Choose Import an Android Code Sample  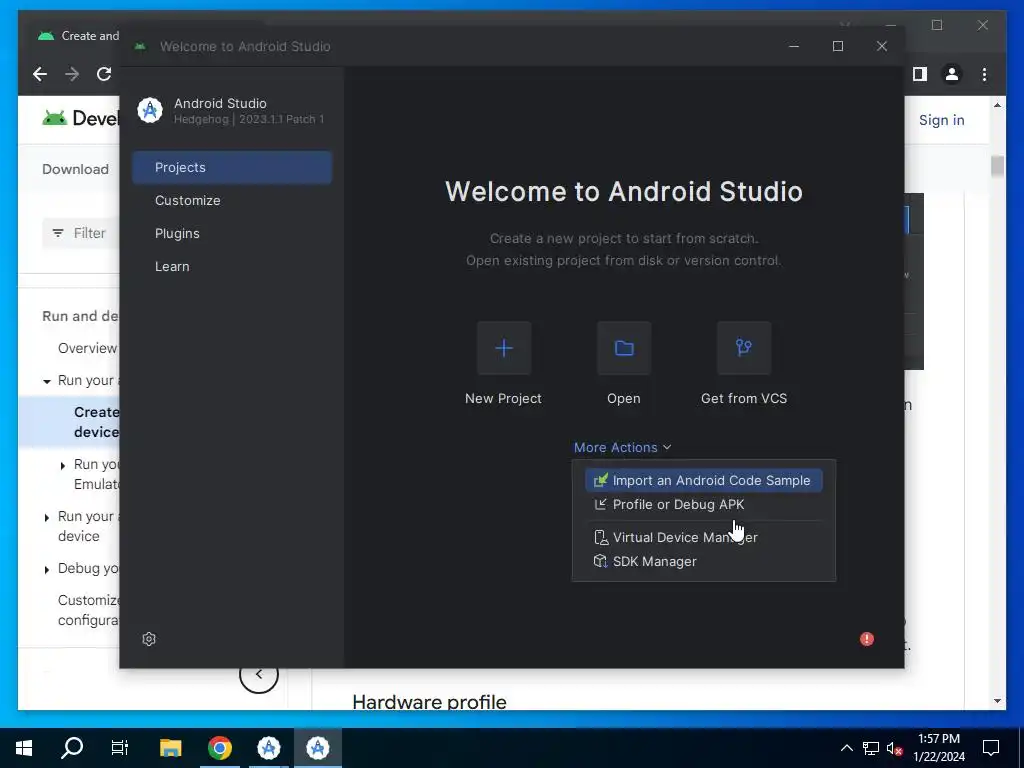pyautogui.click(x=703, y=481)
